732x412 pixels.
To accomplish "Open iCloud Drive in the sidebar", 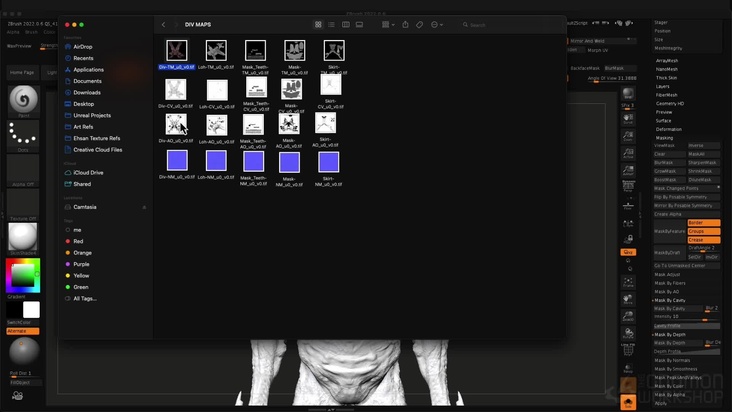I will click(x=88, y=173).
